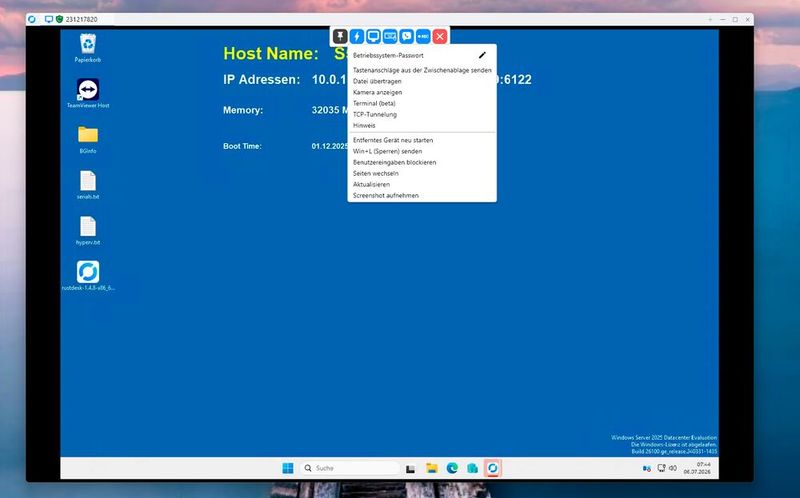Open volume icon in remote system tray
This screenshot has height=498, width=800.
click(673, 468)
